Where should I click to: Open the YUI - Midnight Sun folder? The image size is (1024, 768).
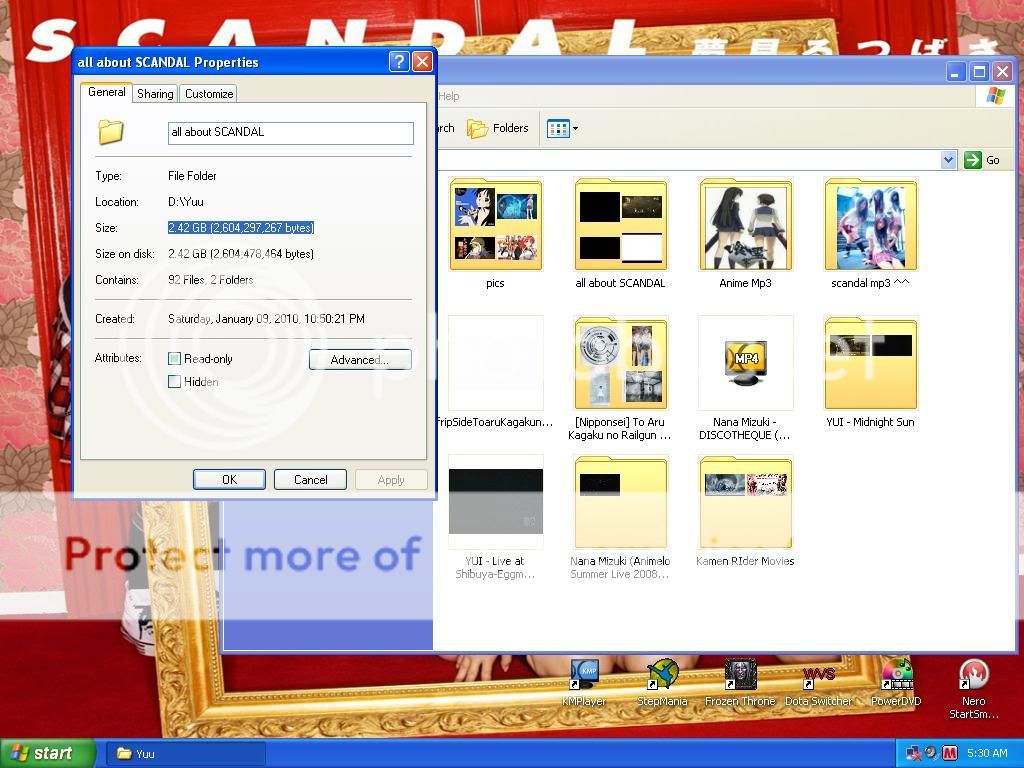[871, 363]
